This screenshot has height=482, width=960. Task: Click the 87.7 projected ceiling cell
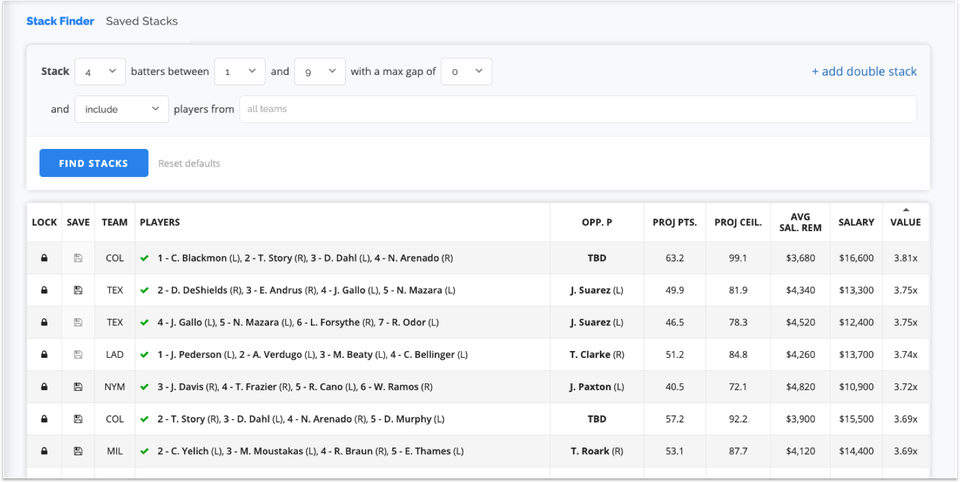tap(738, 451)
